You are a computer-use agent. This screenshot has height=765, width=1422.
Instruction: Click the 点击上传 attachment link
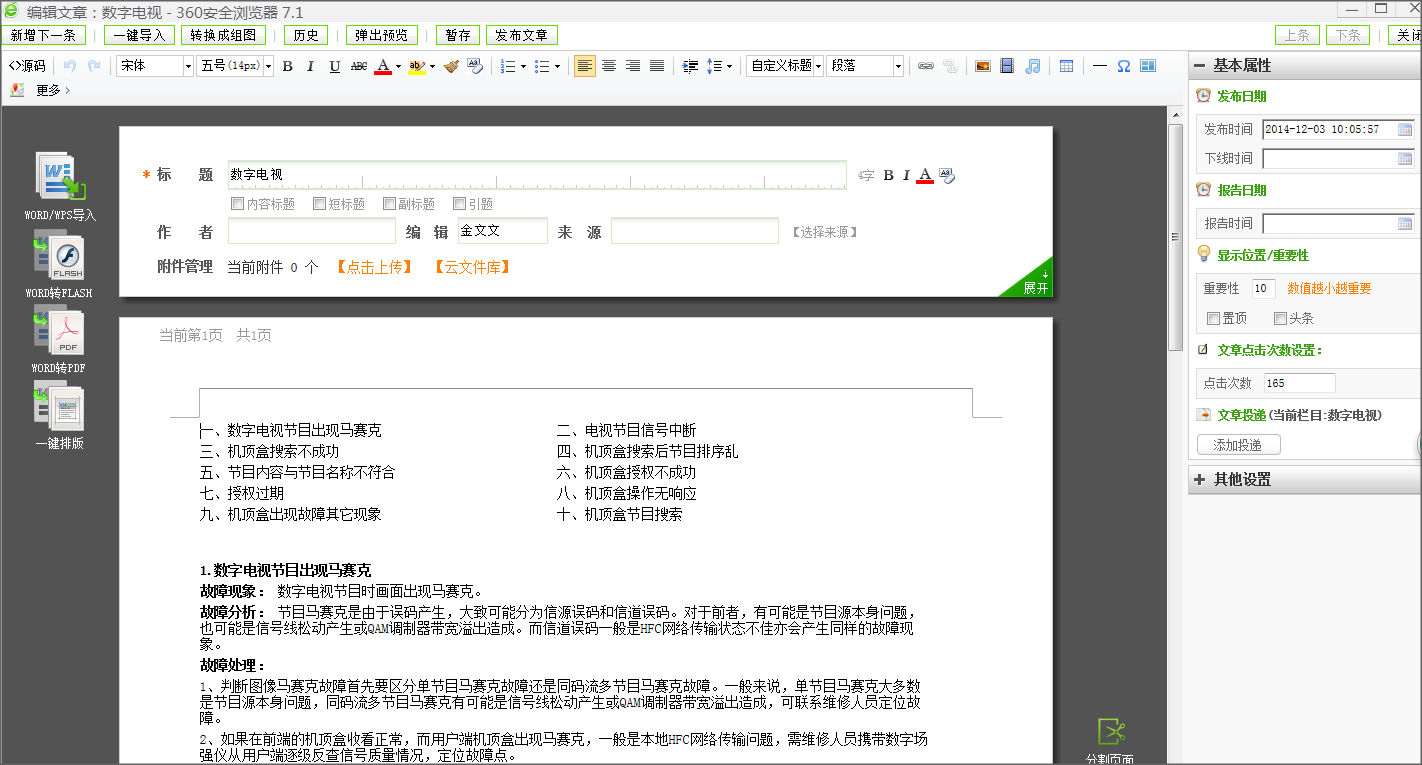[x=374, y=267]
